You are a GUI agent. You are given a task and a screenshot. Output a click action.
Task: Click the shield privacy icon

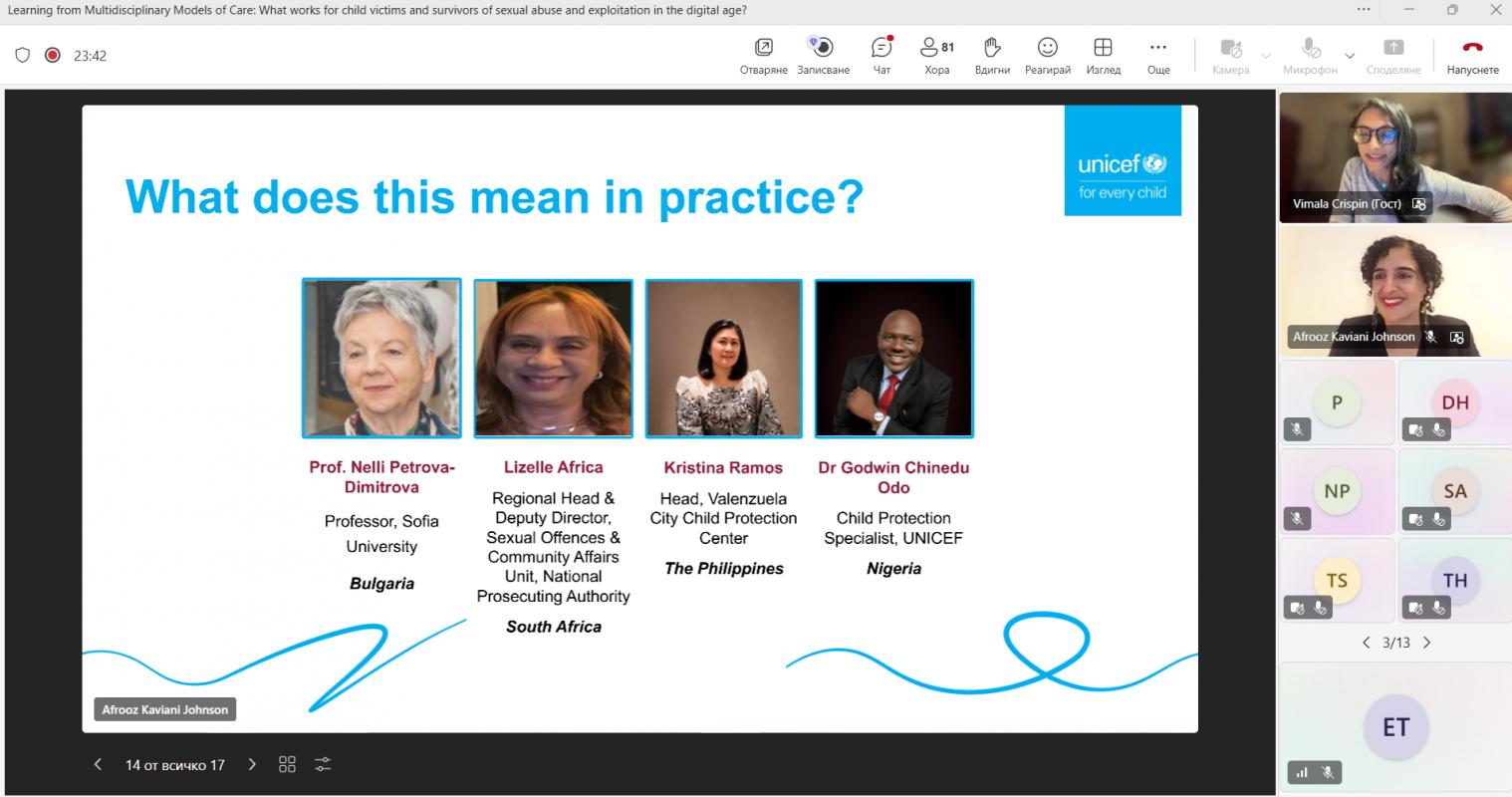tap(22, 56)
